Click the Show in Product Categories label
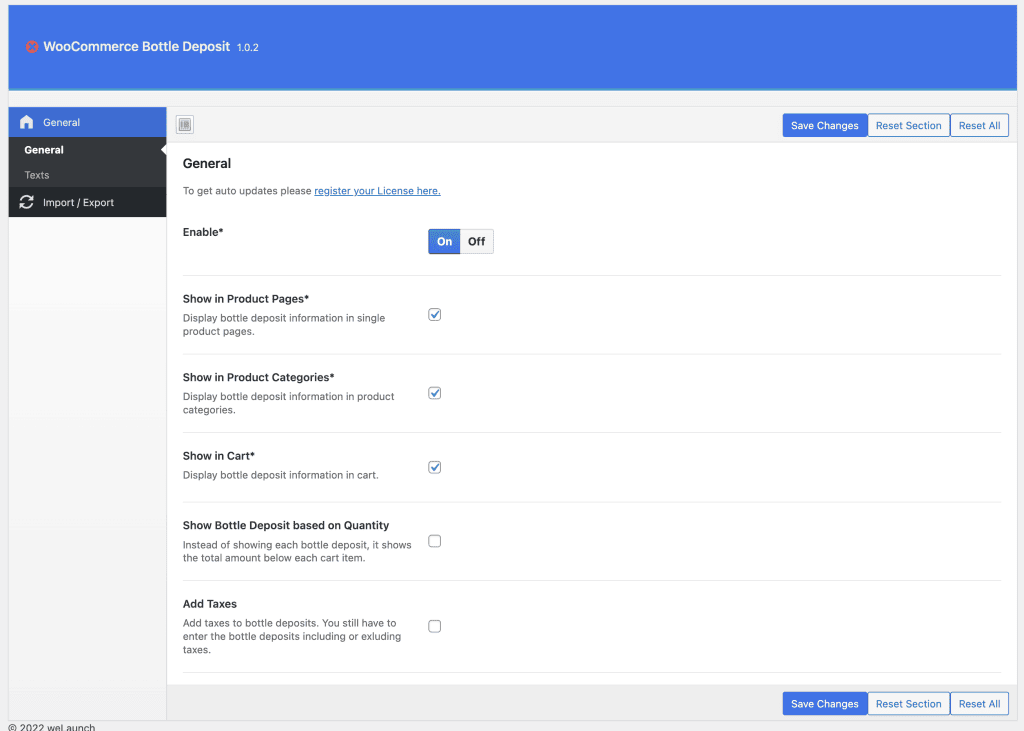Viewport: 1024px width, 731px height. pos(259,377)
